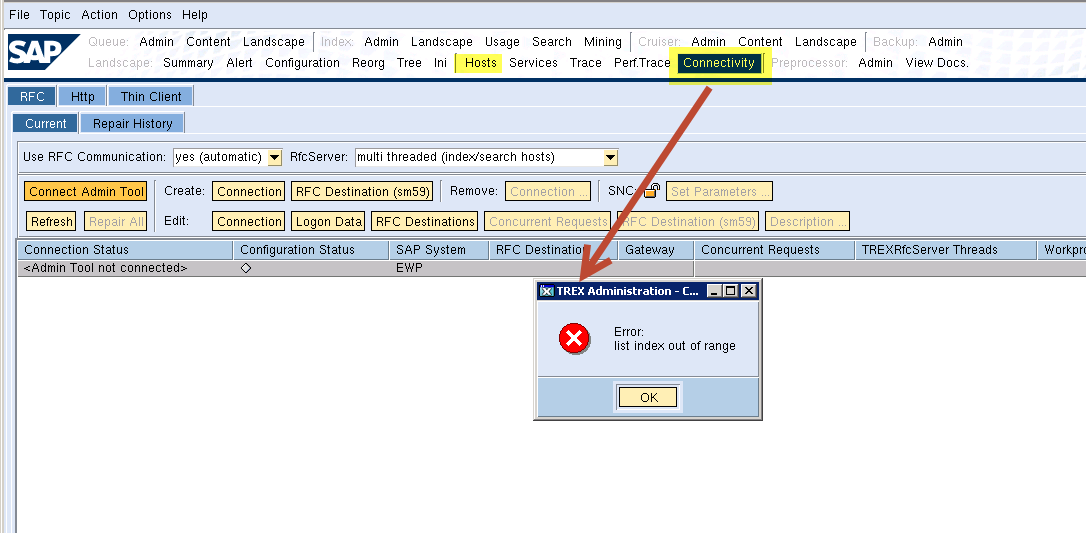Open the Help menu
This screenshot has height=533, width=1086.
click(x=195, y=15)
